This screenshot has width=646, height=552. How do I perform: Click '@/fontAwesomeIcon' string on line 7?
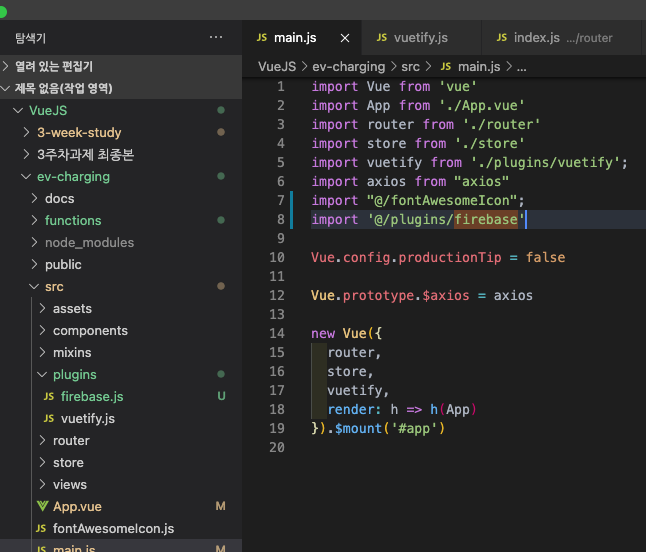click(x=442, y=201)
